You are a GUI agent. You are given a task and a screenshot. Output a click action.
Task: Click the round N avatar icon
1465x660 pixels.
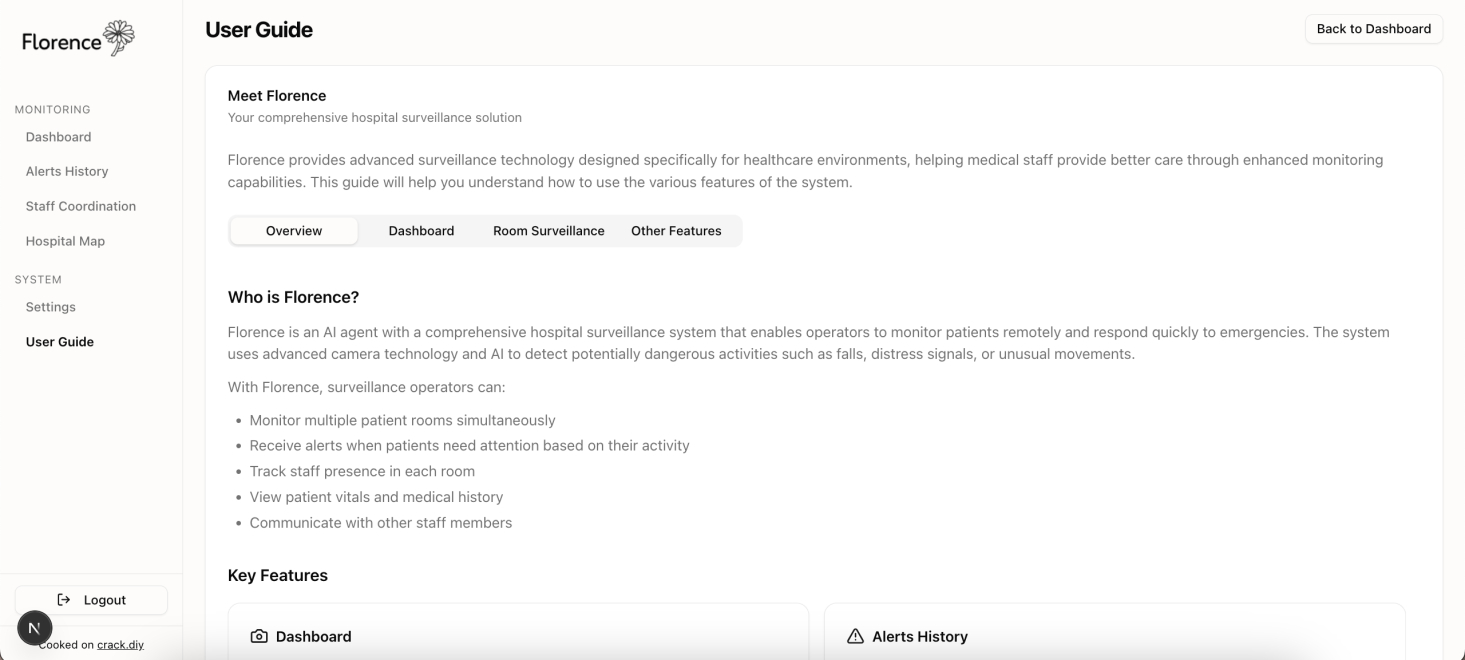click(34, 628)
